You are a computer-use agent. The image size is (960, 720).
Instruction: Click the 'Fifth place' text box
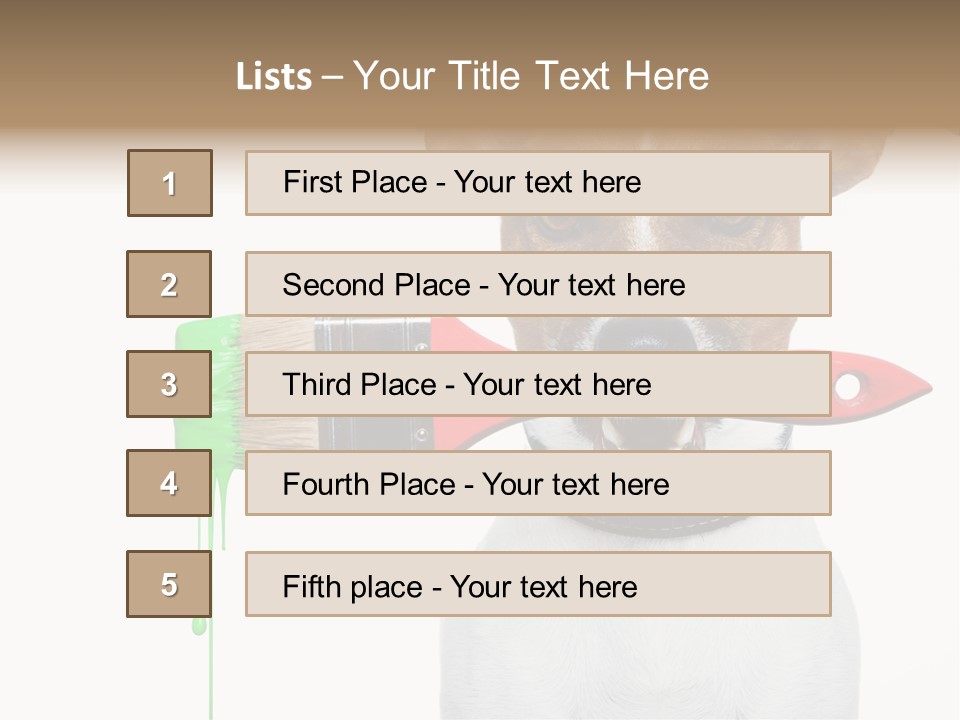tap(538, 585)
